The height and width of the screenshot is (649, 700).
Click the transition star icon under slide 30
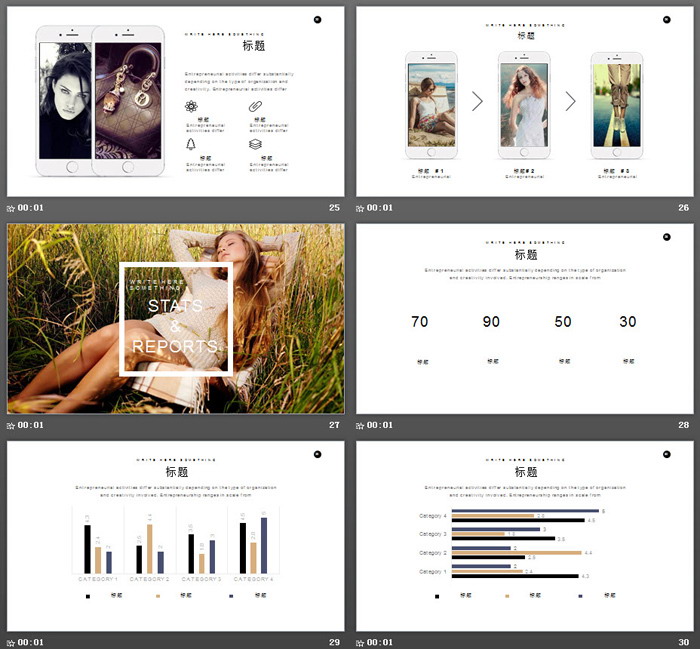(361, 642)
